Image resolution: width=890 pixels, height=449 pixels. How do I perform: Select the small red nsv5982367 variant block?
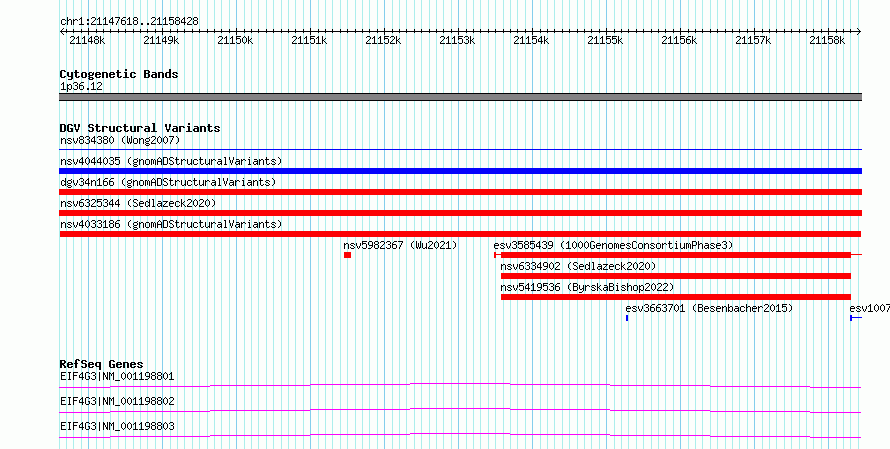(x=347, y=255)
